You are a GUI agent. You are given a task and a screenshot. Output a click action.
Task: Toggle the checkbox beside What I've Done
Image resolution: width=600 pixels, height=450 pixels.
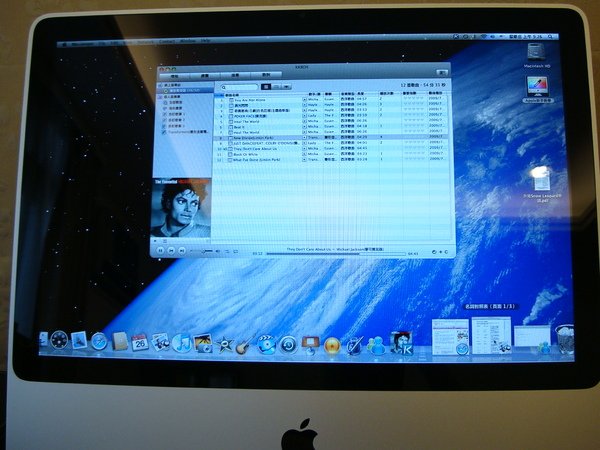point(230,160)
